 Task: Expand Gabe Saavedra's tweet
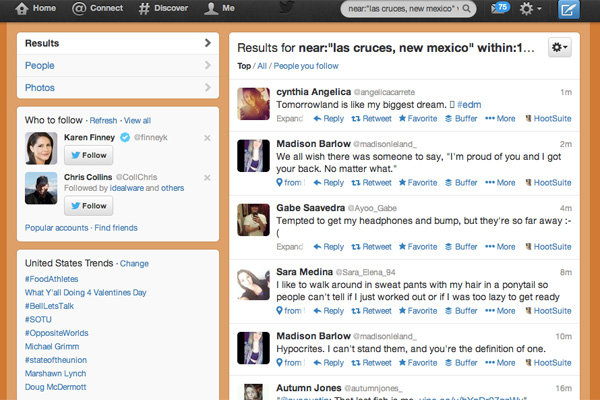(290, 247)
